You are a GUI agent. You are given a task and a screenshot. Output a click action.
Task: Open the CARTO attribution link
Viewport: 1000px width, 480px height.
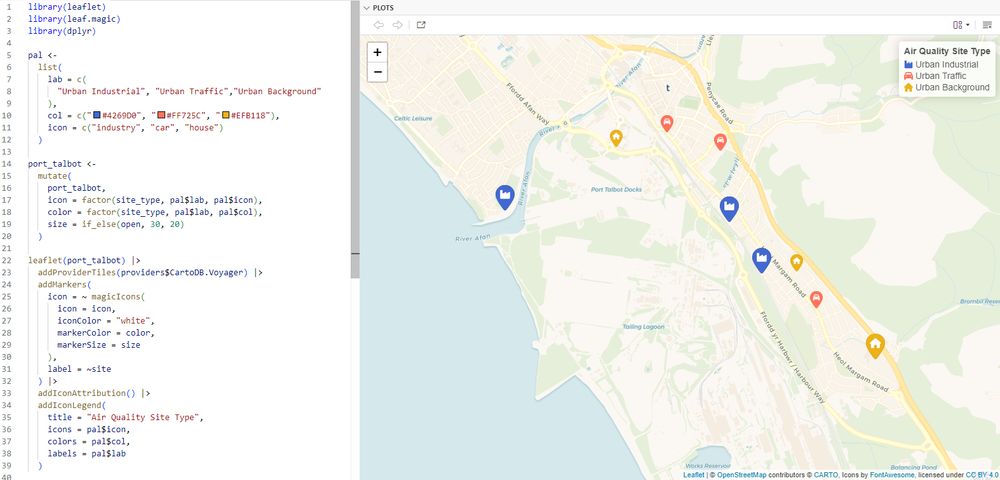[x=826, y=475]
